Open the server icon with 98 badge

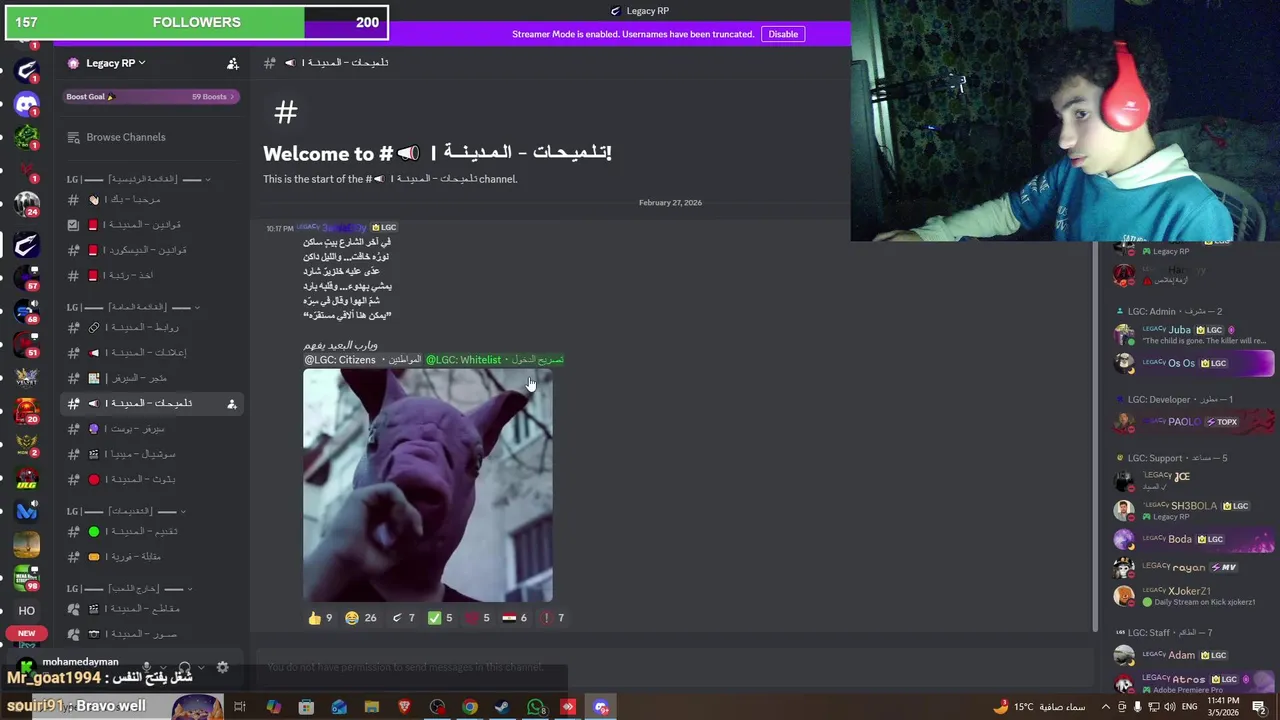(x=27, y=578)
